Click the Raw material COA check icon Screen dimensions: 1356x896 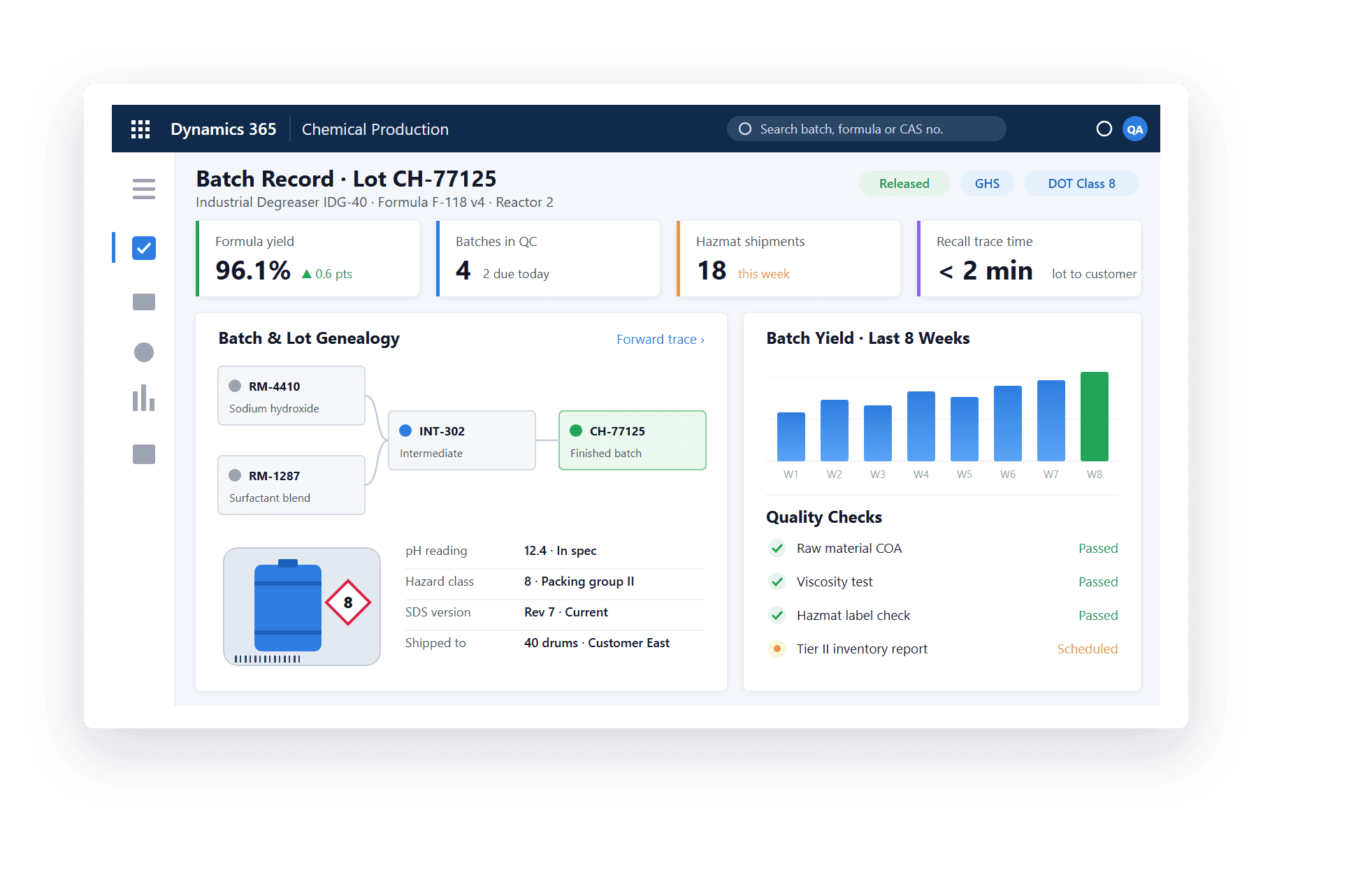click(x=777, y=548)
